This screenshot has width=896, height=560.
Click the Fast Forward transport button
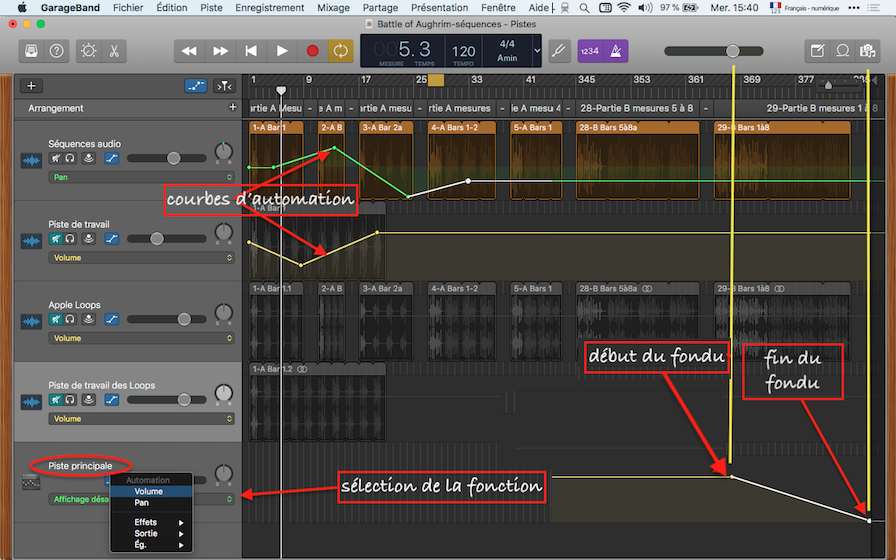(220, 51)
